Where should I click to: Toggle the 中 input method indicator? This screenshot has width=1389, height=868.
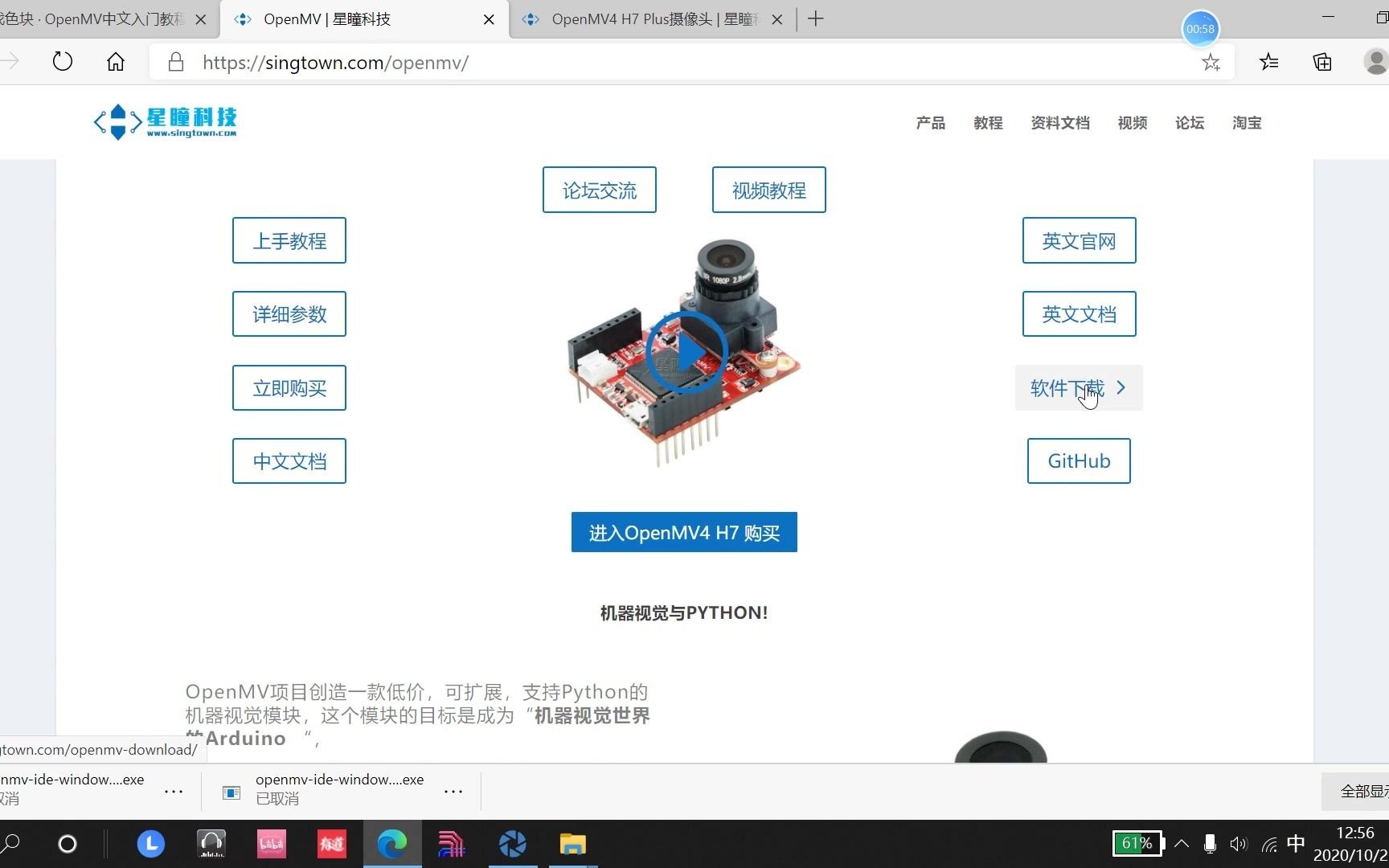(1296, 843)
